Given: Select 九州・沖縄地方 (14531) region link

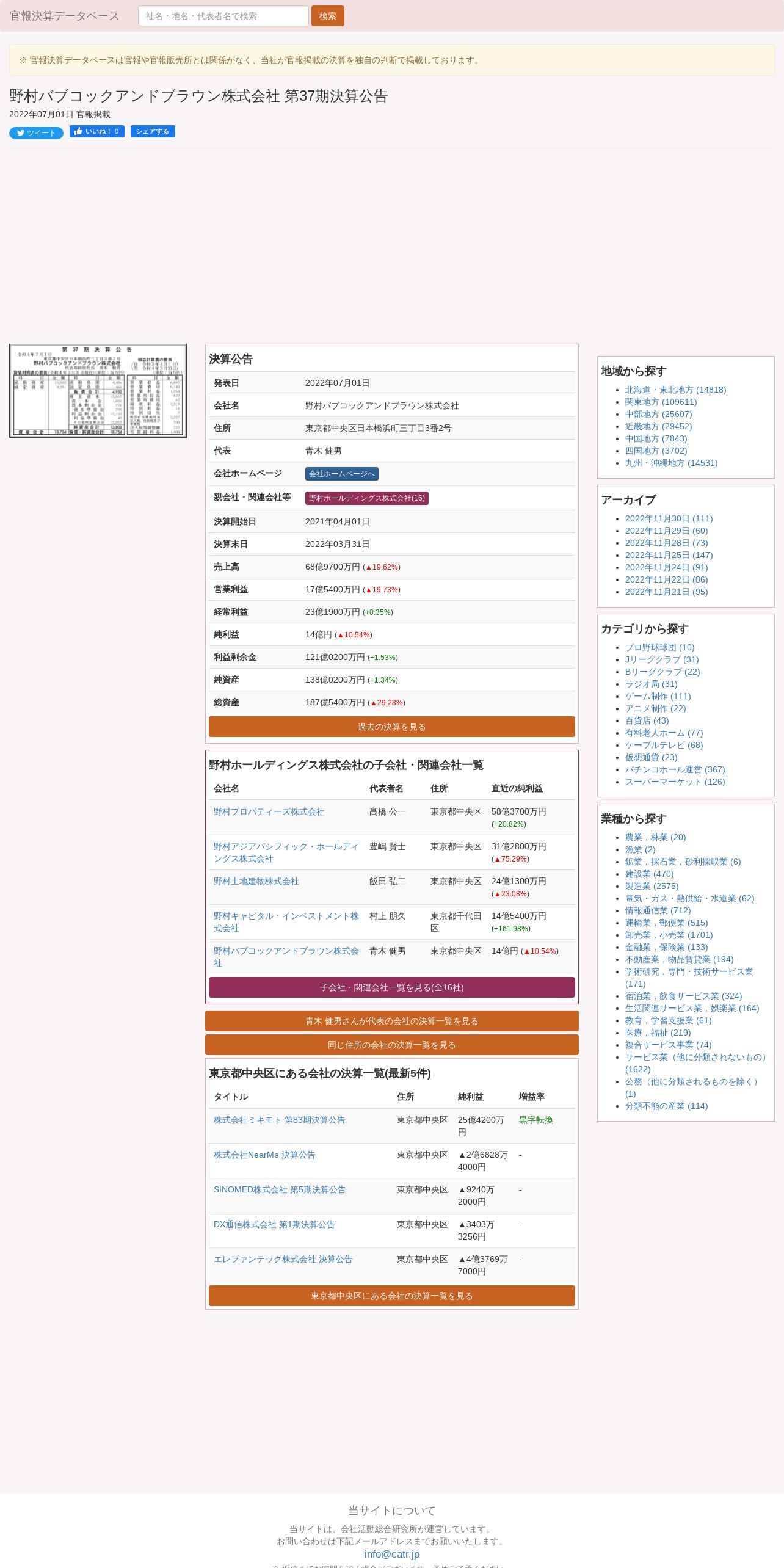Looking at the screenshot, I should point(671,463).
